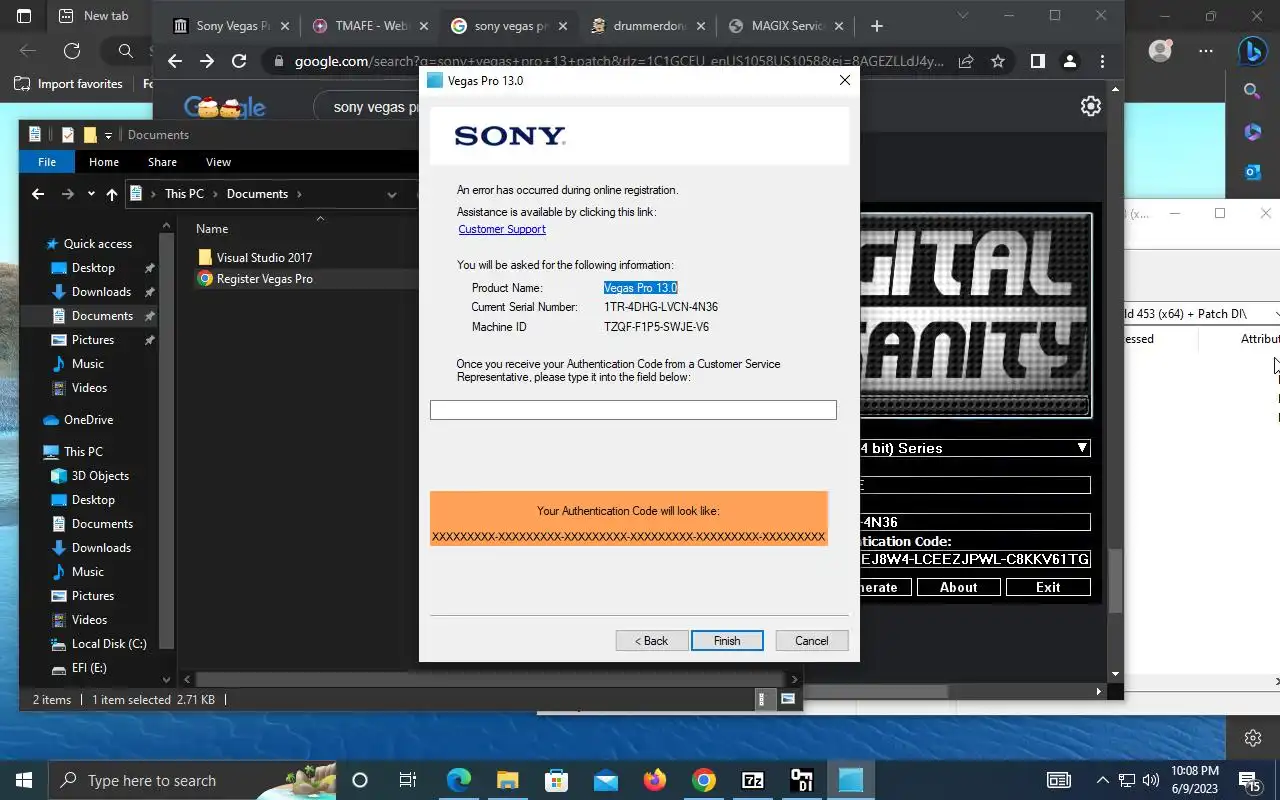The height and width of the screenshot is (800, 1280).
Task: Click the Authentication Code input field
Action: (633, 410)
